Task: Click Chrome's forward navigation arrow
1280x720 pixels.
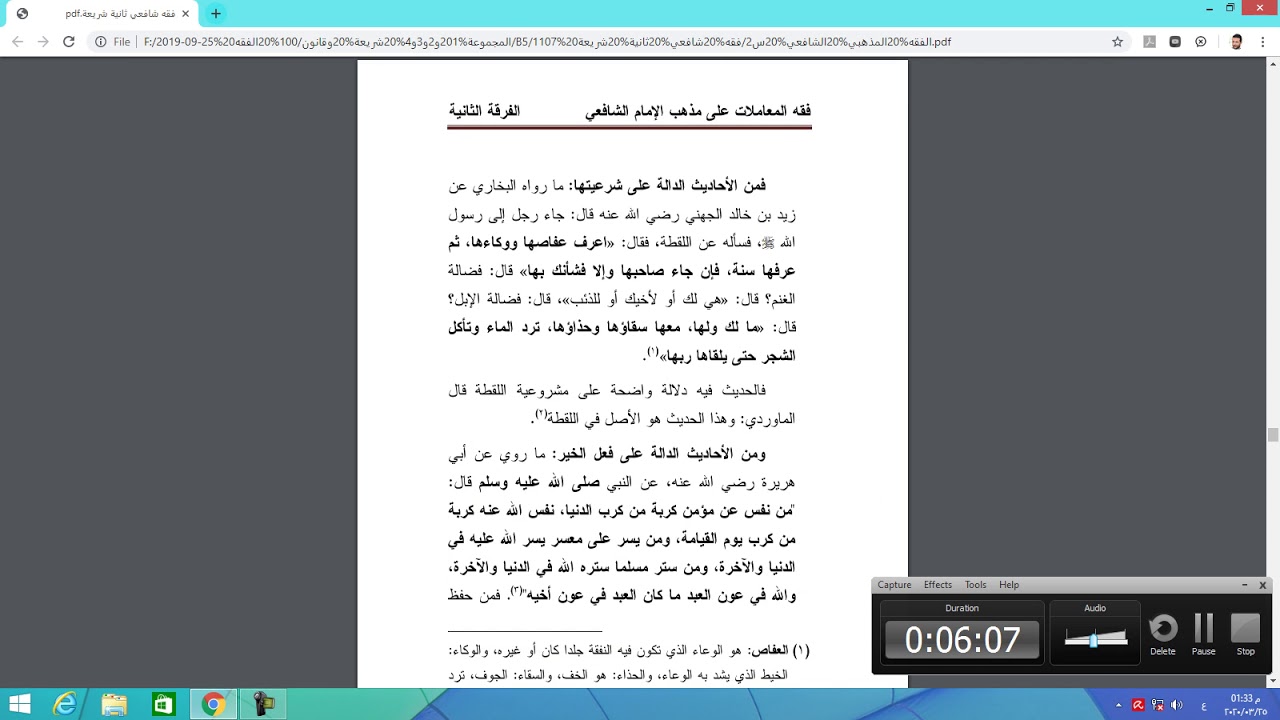Action: point(43,42)
